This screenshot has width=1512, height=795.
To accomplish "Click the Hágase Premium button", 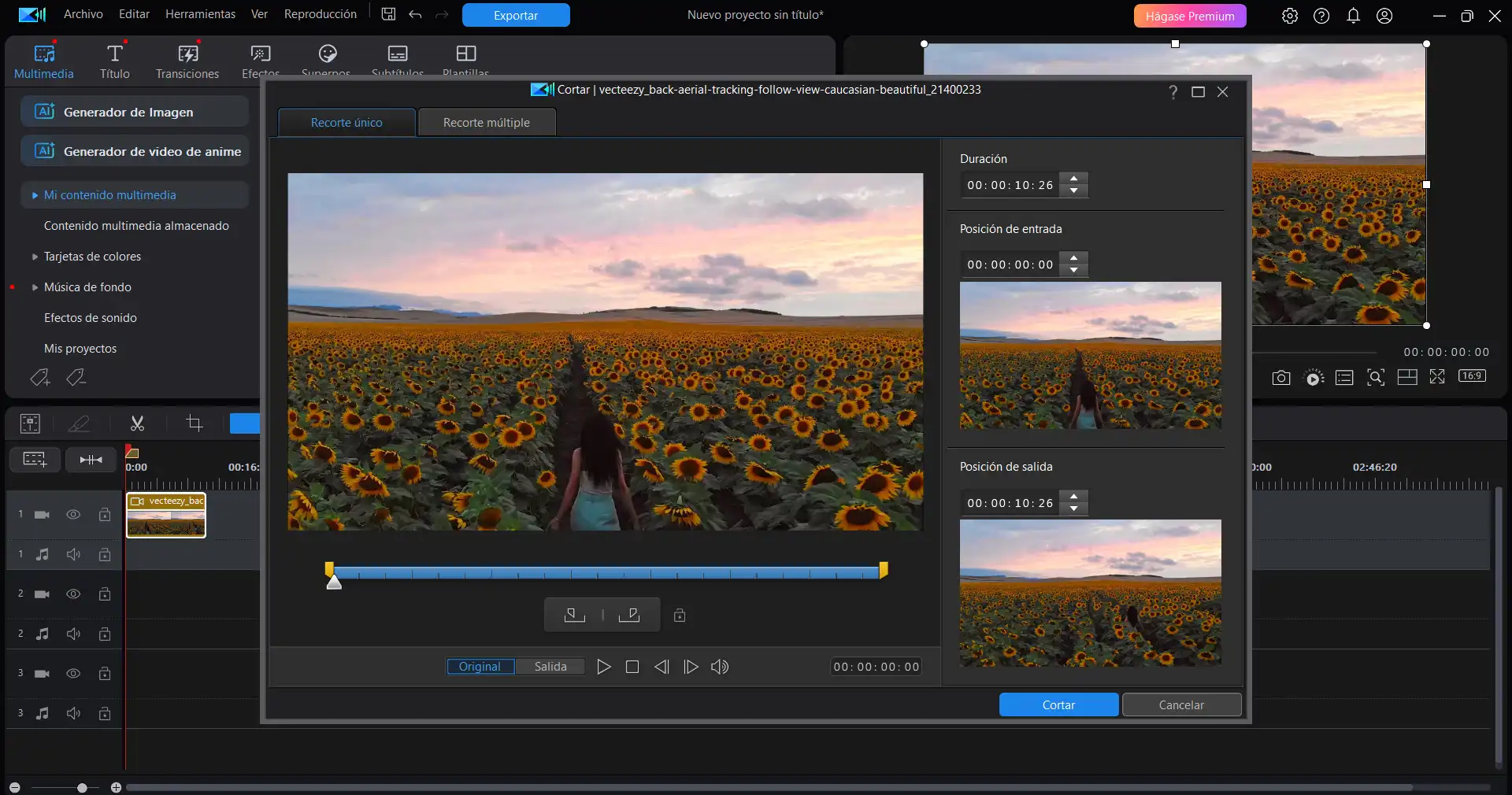I will pyautogui.click(x=1189, y=16).
